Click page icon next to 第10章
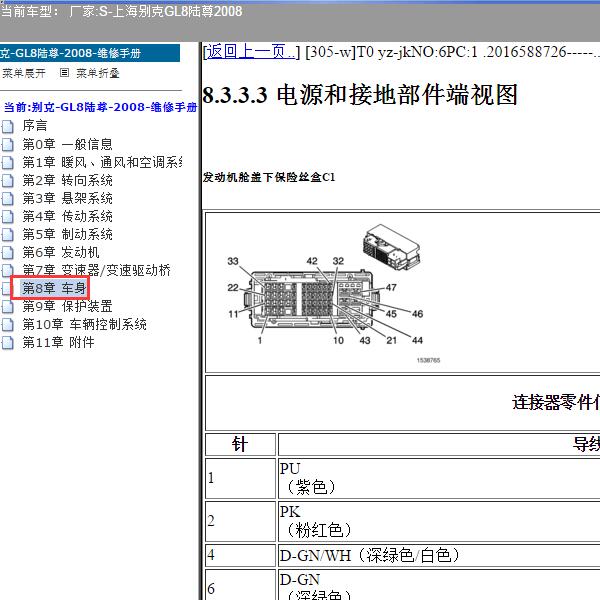Image resolution: width=600 pixels, height=600 pixels. [x=8, y=324]
